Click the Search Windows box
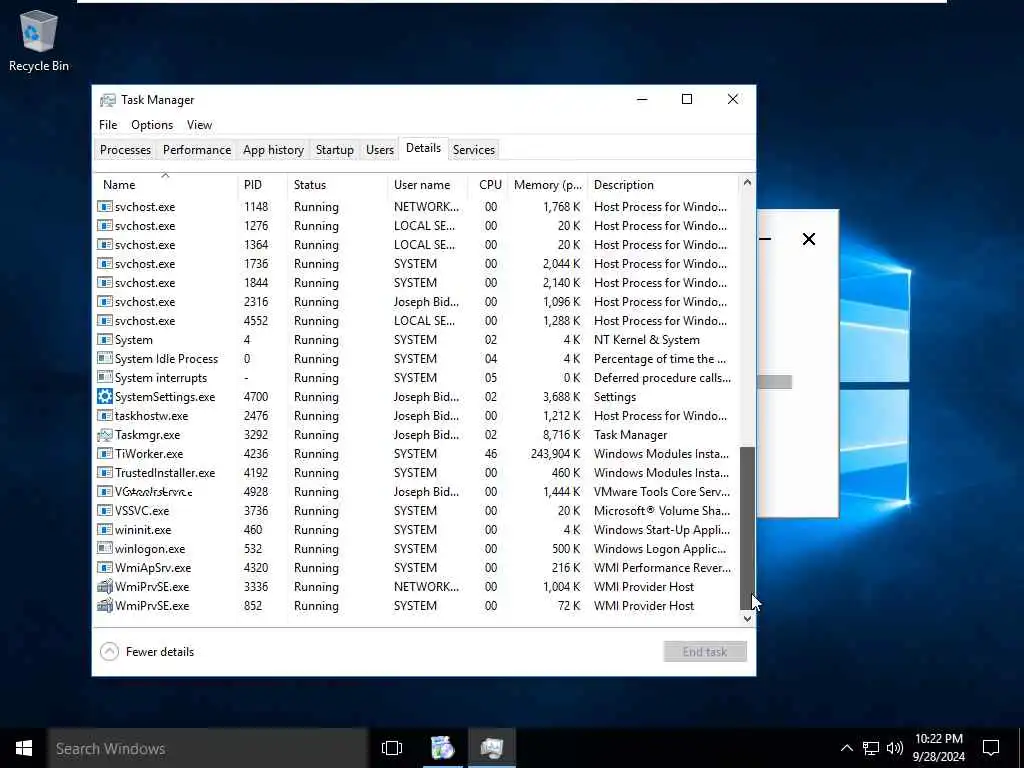Screen dimensions: 1024x768 (208, 748)
